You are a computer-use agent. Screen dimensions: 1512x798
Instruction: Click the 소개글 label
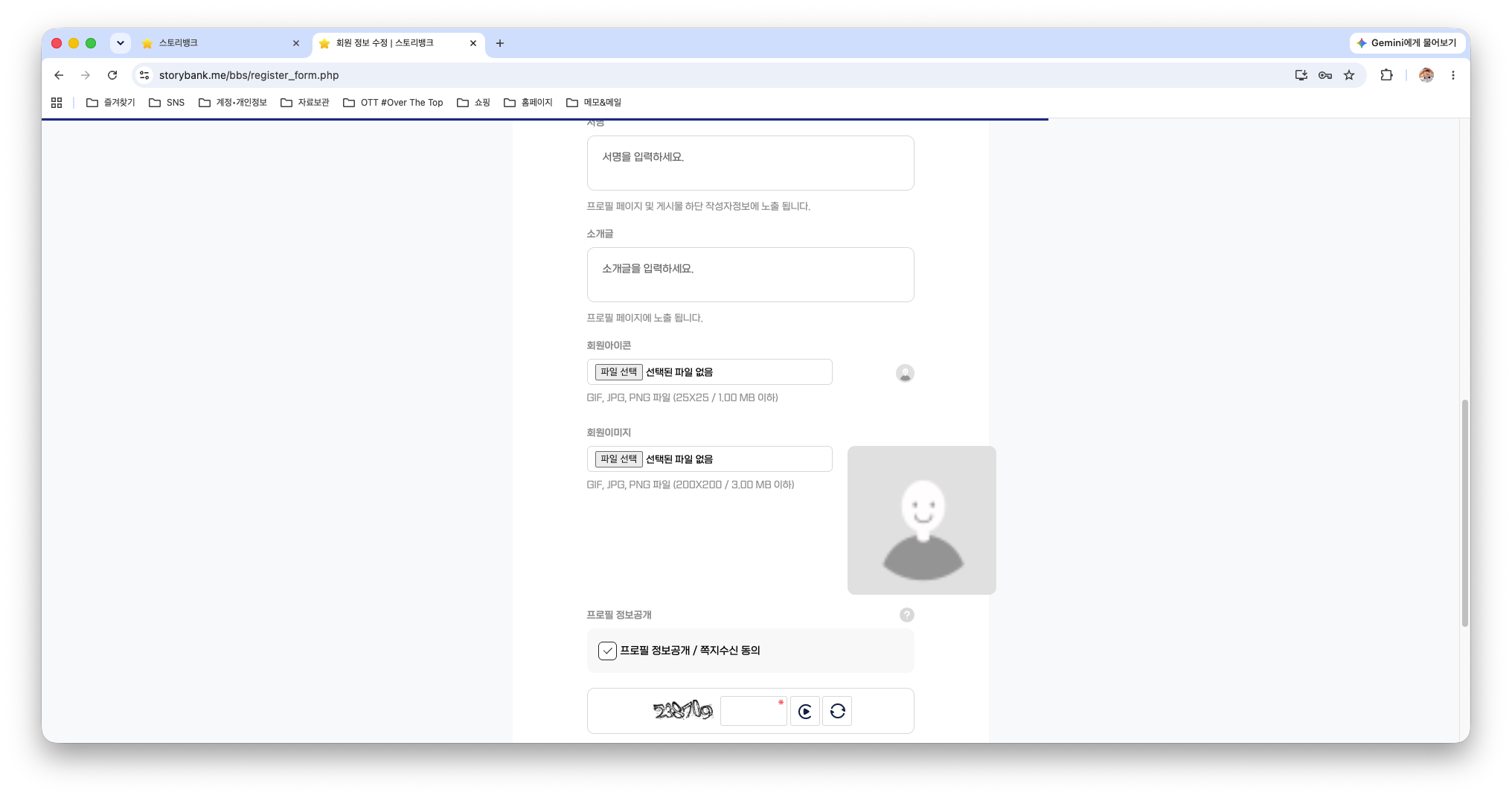[600, 234]
